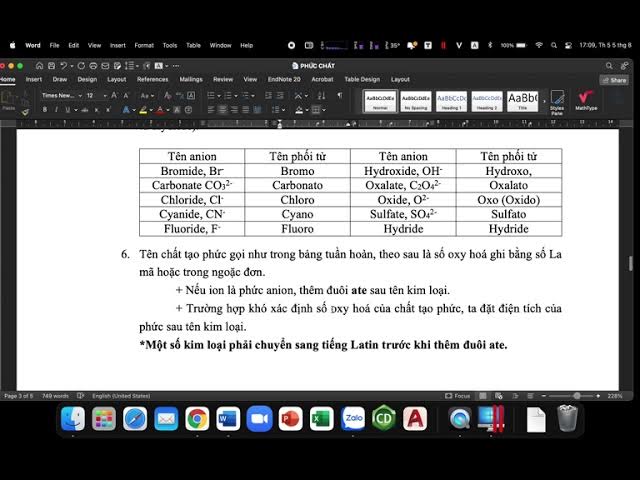Expand the styles gallery arrow
640x480 pixels.
[544, 101]
